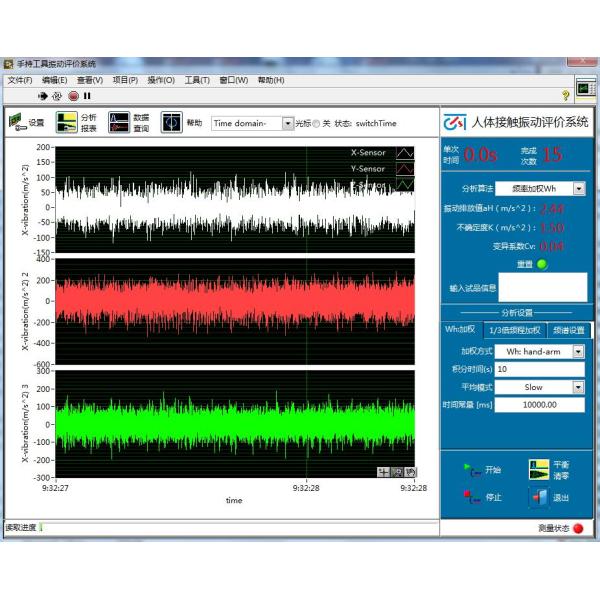600x600 pixels.
Task: Open the 分析报表 analysis report icon
Action: [x=66, y=122]
